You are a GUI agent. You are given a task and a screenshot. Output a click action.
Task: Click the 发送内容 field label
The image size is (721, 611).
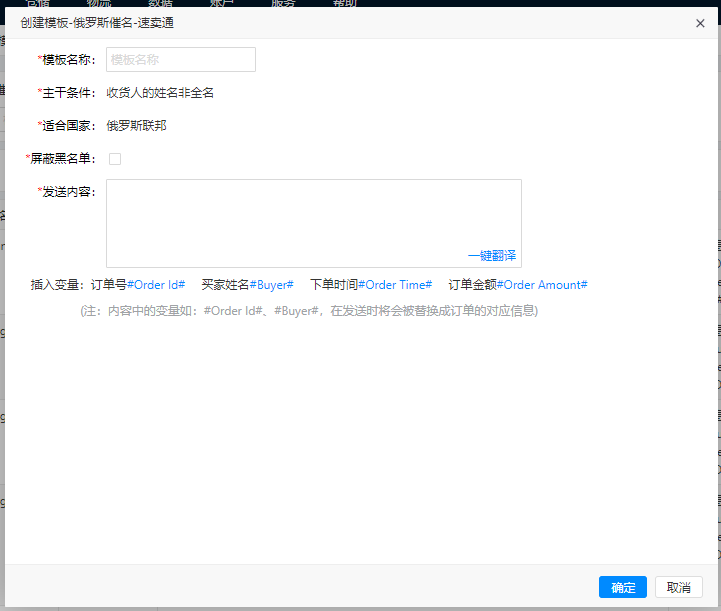[68, 192]
